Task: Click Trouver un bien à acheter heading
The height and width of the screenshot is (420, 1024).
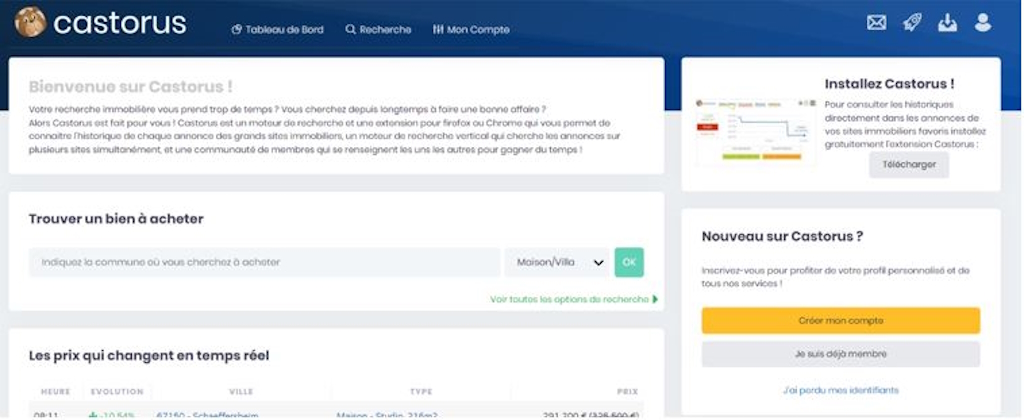Action: click(116, 219)
